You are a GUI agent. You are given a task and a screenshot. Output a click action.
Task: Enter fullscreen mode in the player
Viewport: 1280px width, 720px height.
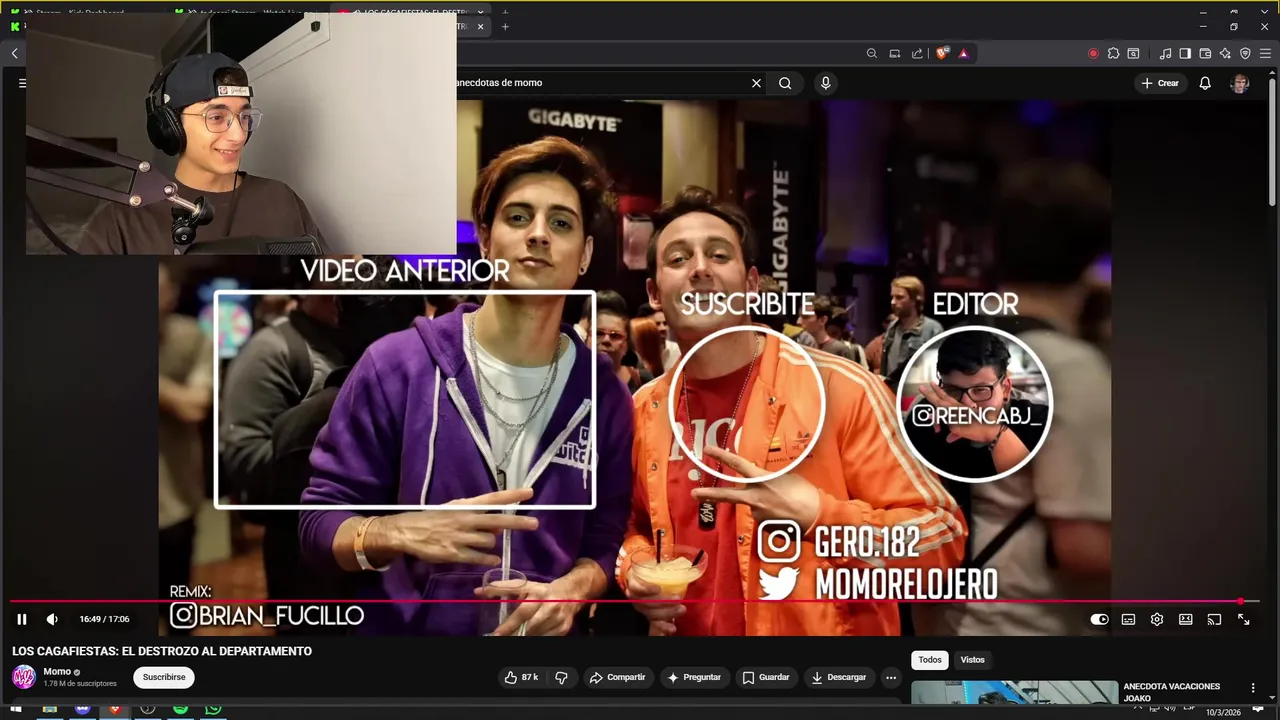[1243, 619]
